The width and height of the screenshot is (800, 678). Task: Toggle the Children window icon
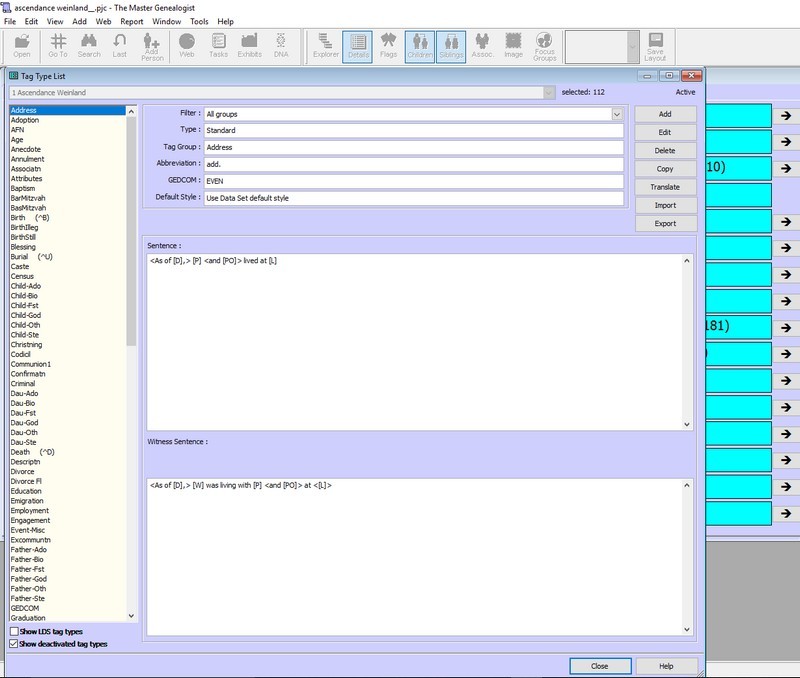(420, 46)
